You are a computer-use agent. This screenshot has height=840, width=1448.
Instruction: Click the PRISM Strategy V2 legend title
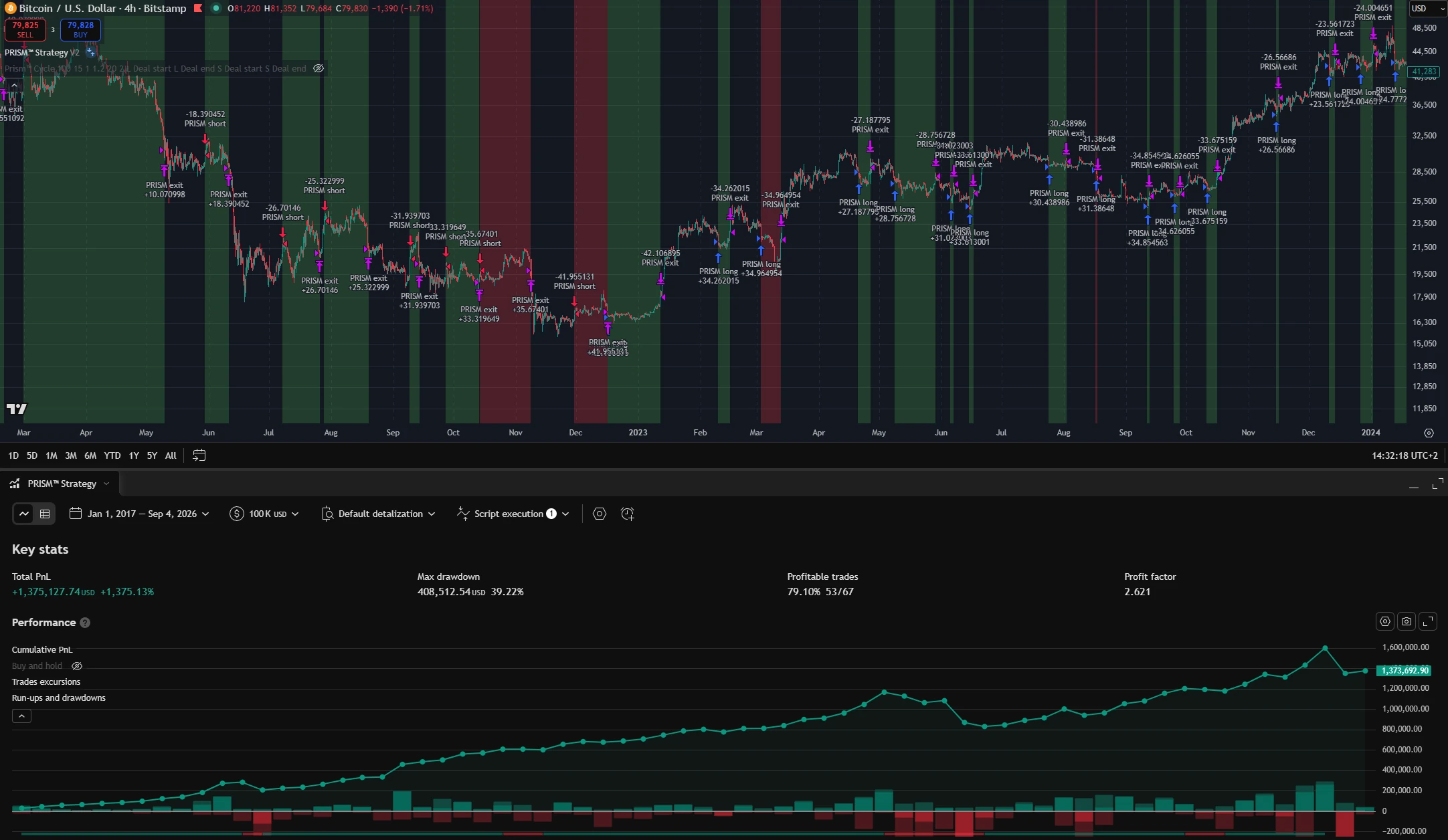41,52
